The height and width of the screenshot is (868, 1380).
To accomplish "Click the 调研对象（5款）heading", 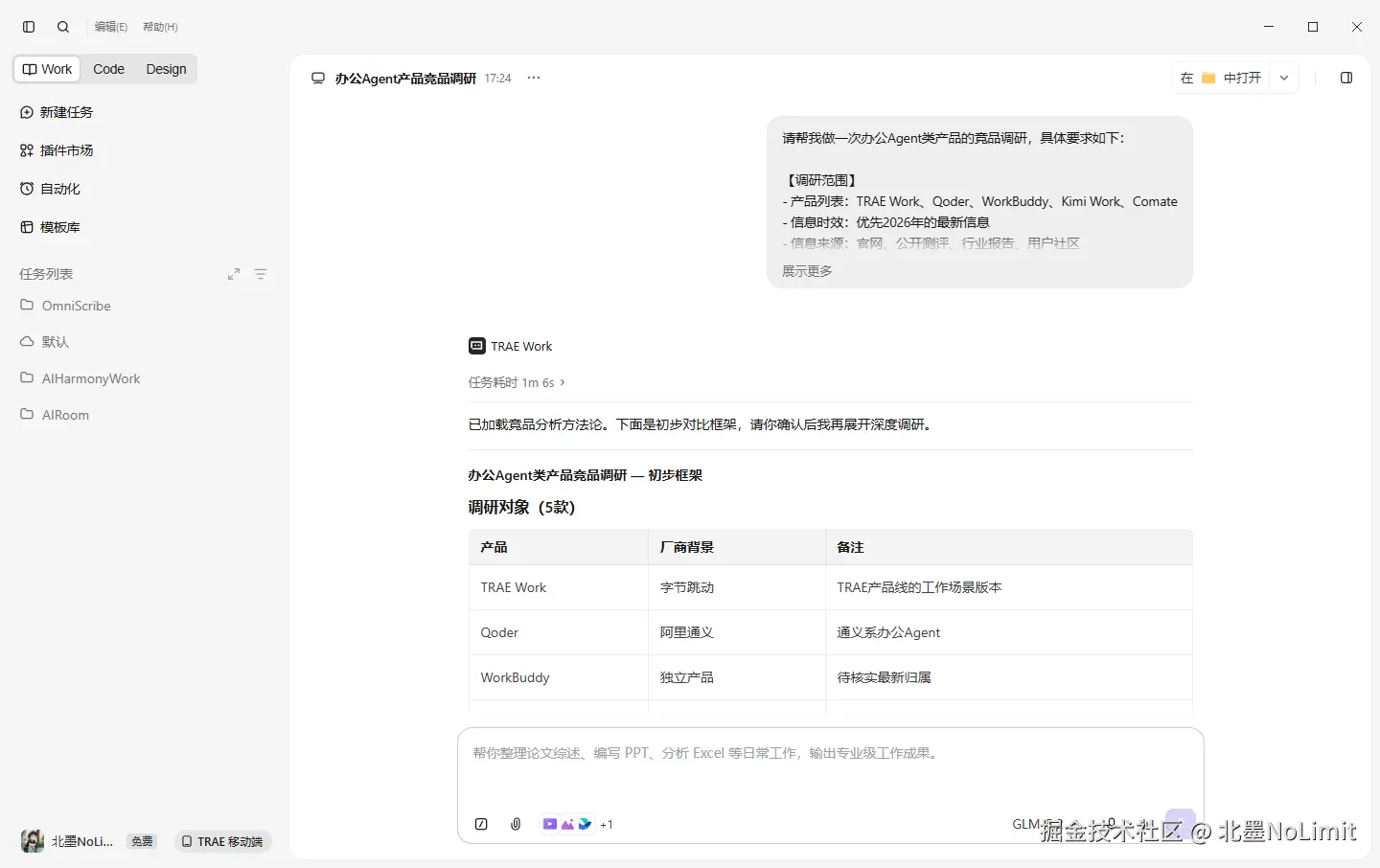I will coord(521,507).
